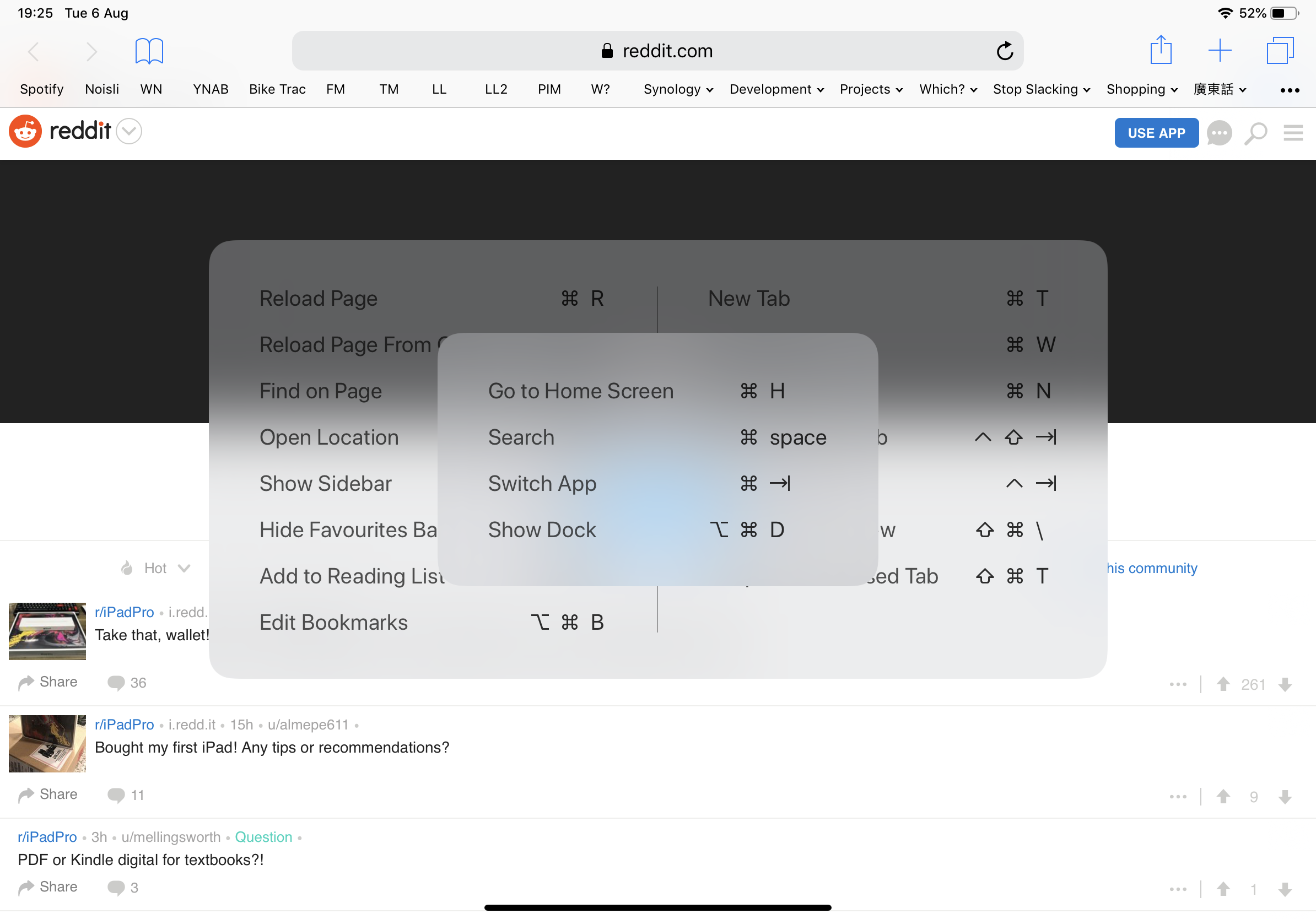Upvote the 'Bought my first iPad' post
The height and width of the screenshot is (919, 1316).
pyautogui.click(x=1223, y=796)
